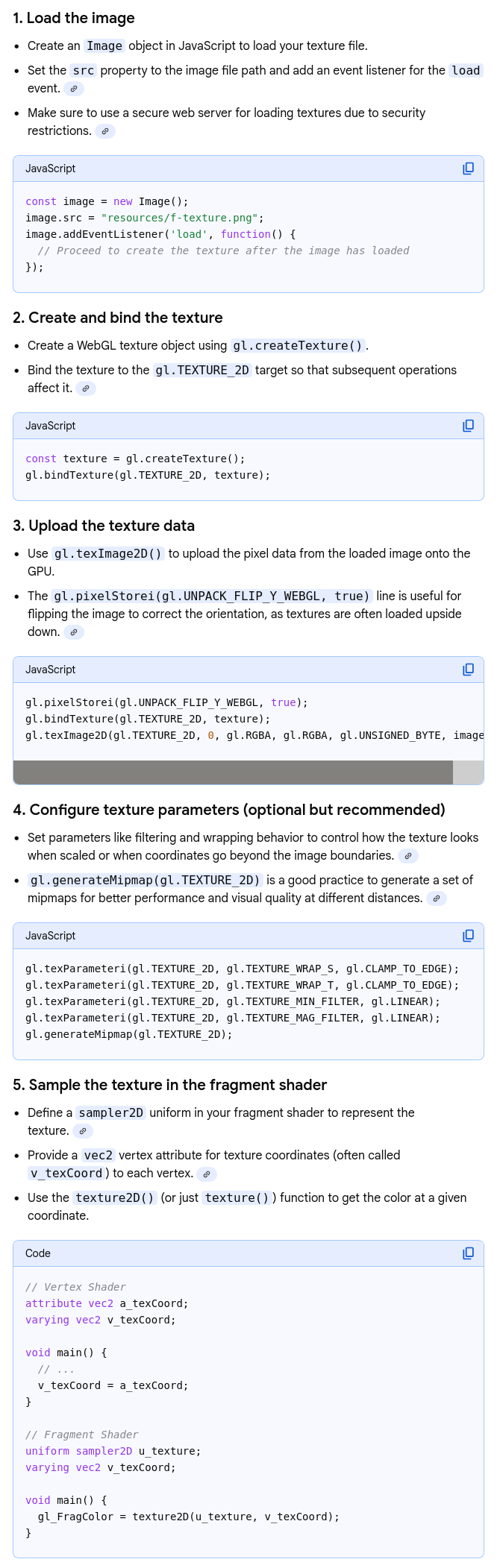Click the scrollbar track right of the thumb
Viewport: 500px width, 1568px height.
(x=468, y=772)
